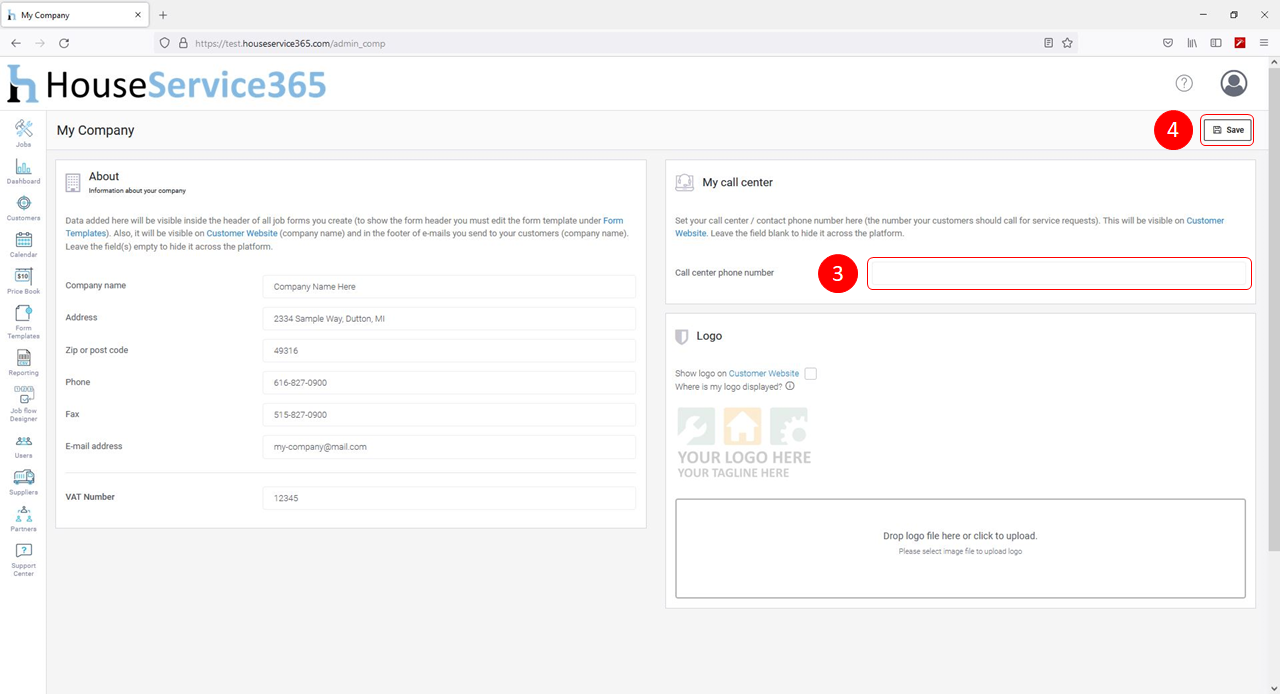
Task: Open the browser hamburger menu
Action: click(1264, 43)
